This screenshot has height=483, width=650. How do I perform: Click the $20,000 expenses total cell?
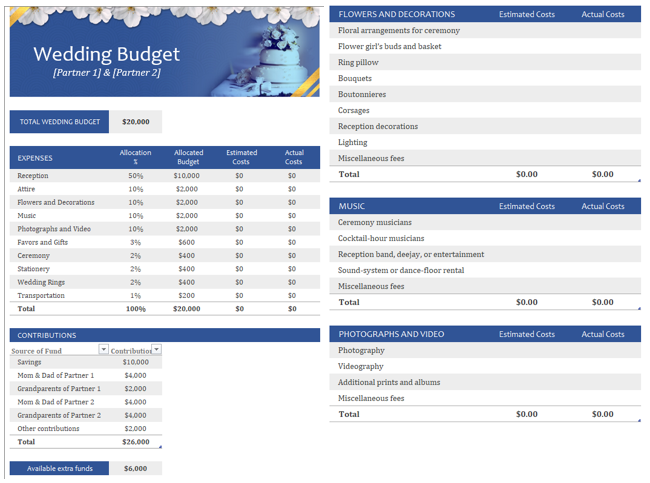(187, 308)
